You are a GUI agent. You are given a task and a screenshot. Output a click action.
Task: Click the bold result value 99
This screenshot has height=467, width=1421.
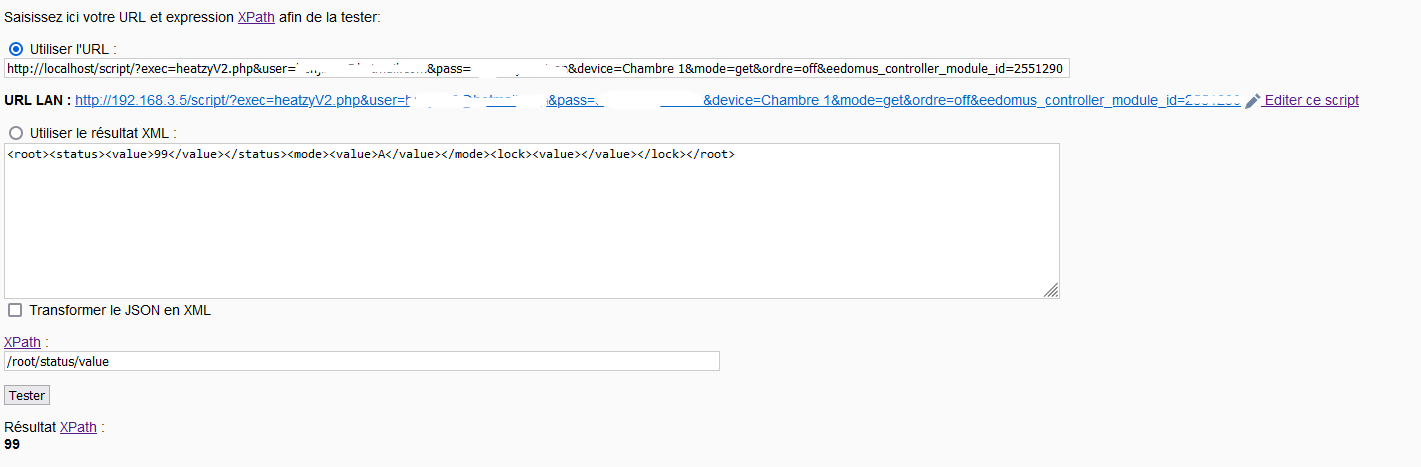tap(12, 444)
